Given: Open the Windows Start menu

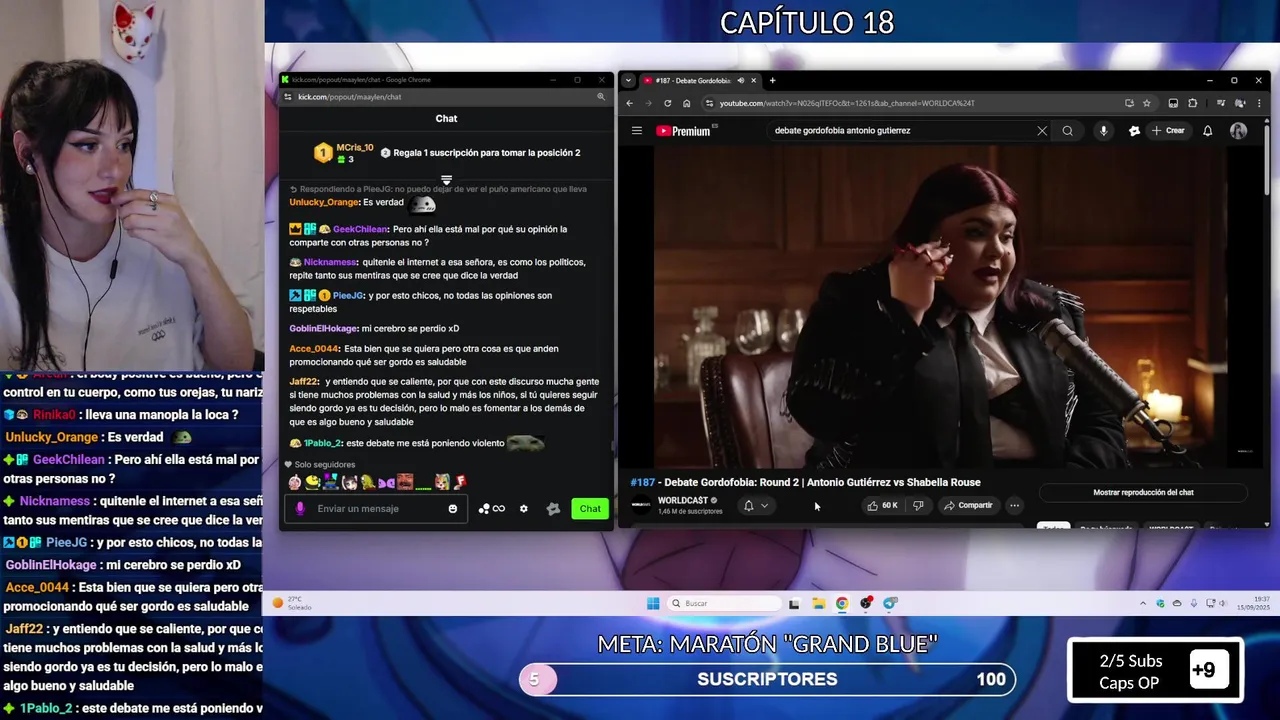Looking at the screenshot, I should 653,603.
